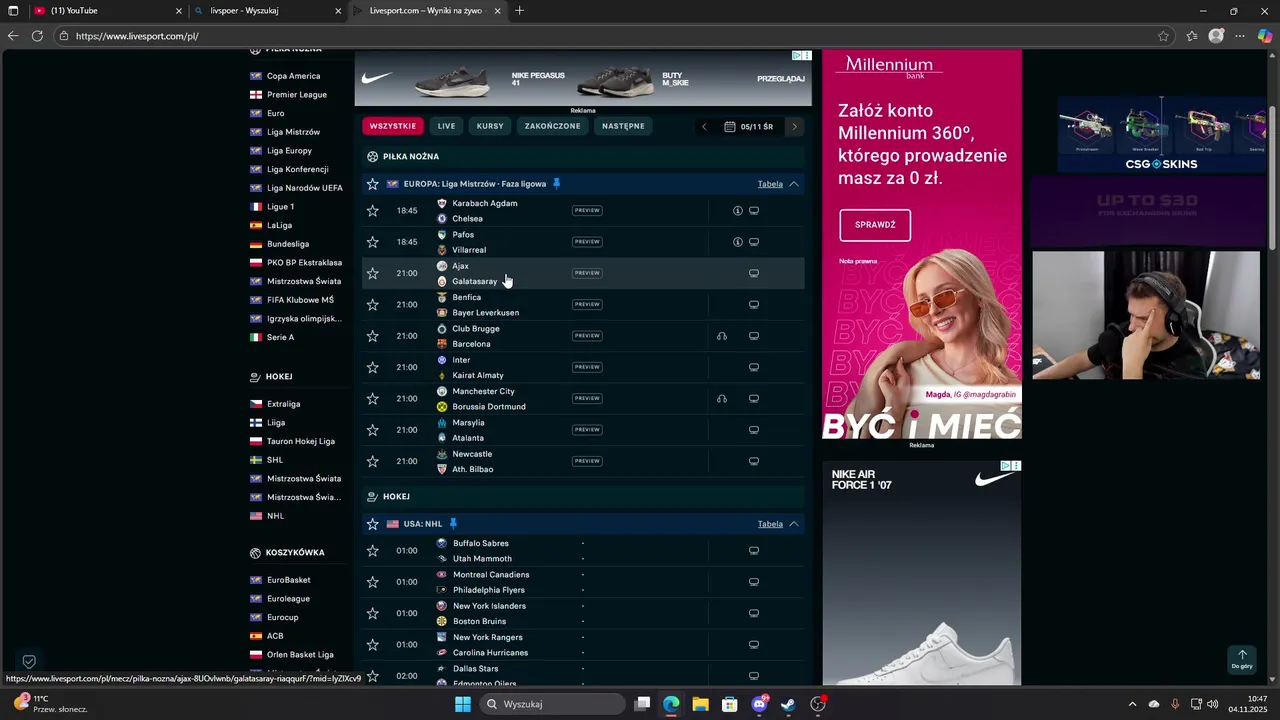Click the audio headphones icon for Club Brugge match
The width and height of the screenshot is (1280, 720).
[x=722, y=336]
